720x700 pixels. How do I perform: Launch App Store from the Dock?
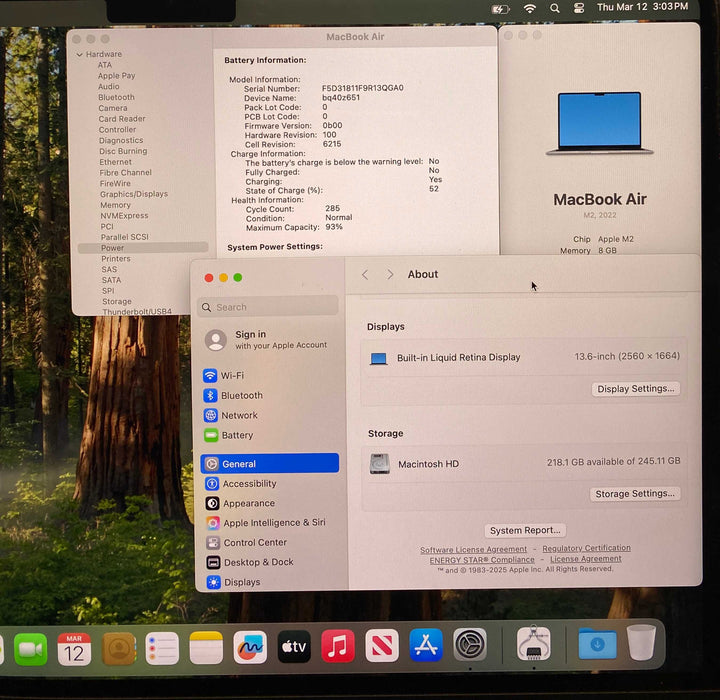pyautogui.click(x=426, y=645)
